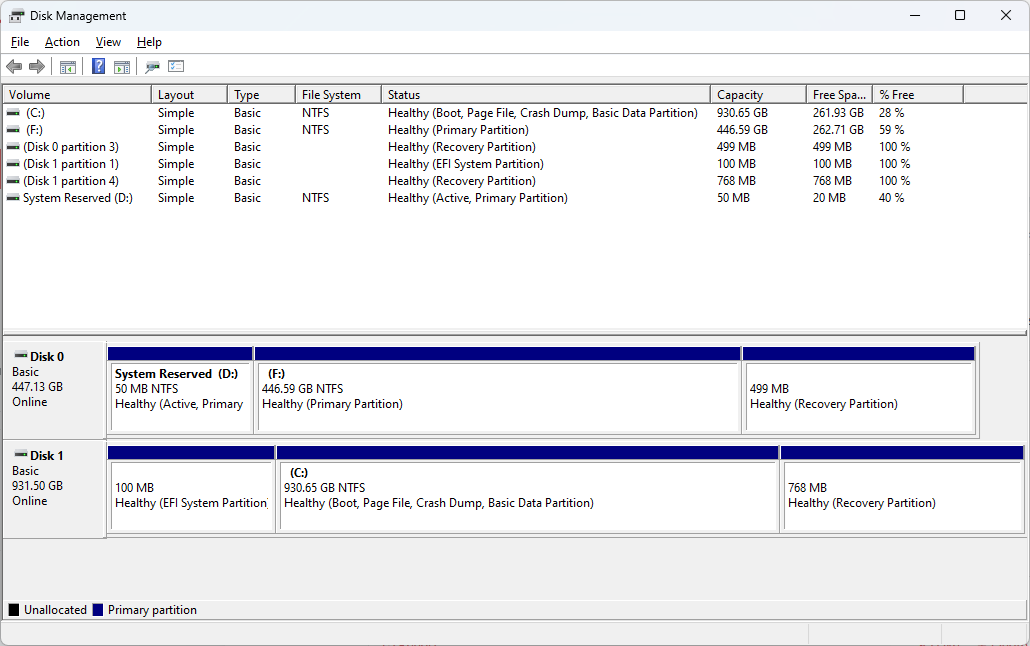Open the checklist Settings toolbar icon
This screenshot has width=1030, height=646.
(x=176, y=66)
